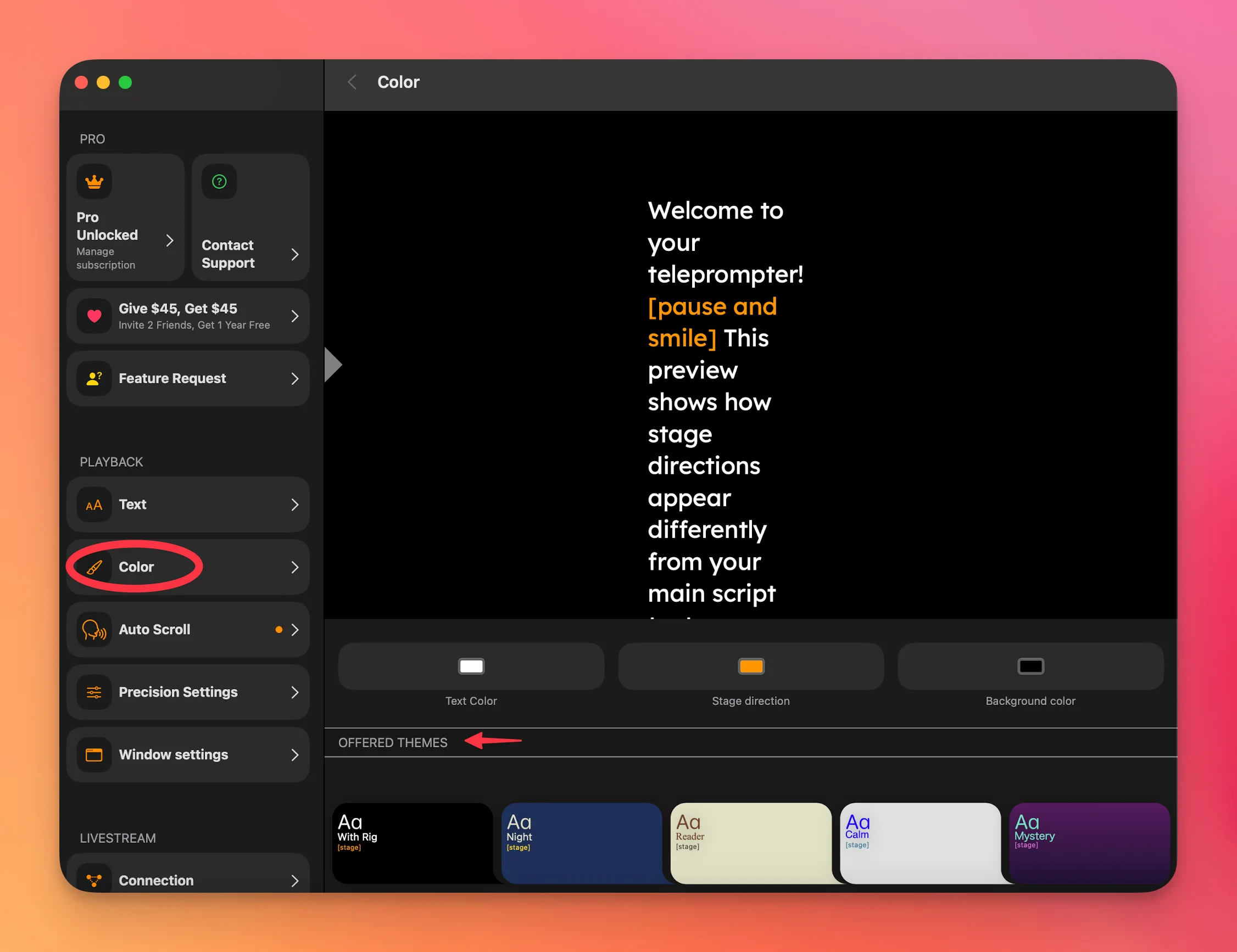This screenshot has height=952, width=1237.
Task: Click the Pro Unlocked crown icon
Action: [x=94, y=182]
